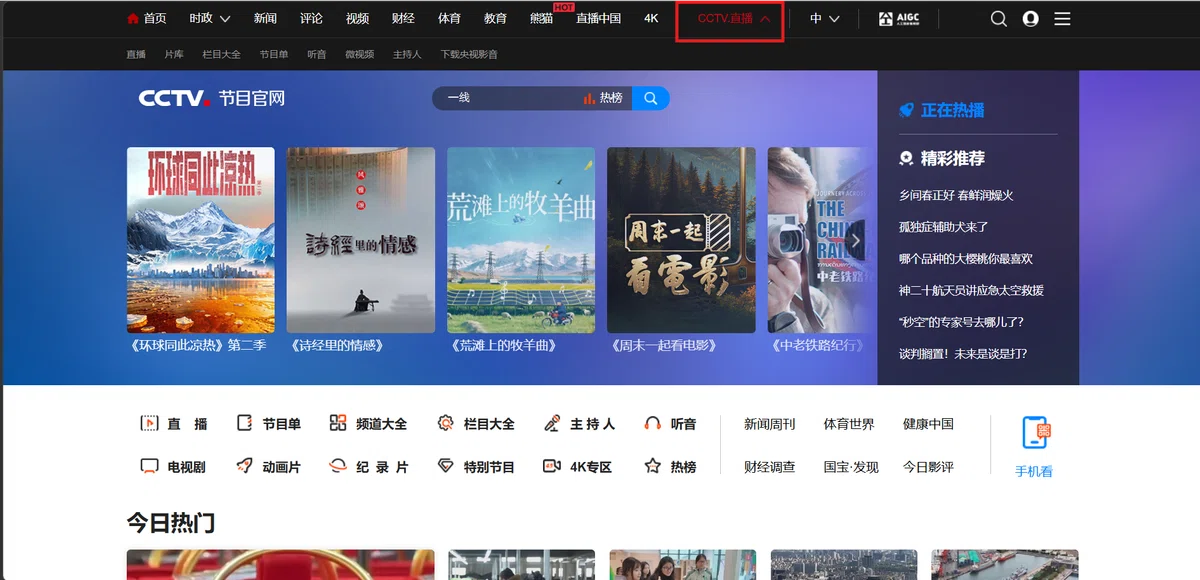Click the CCTV 节目官网 logo
Viewport: 1200px width, 580px height.
[212, 98]
